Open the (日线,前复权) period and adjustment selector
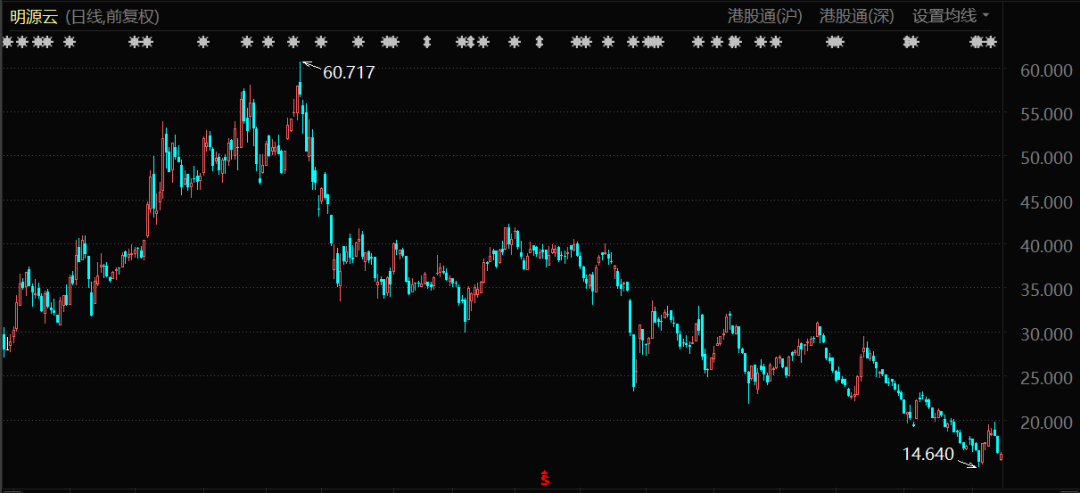Image resolution: width=1080 pixels, height=493 pixels. pos(112,17)
